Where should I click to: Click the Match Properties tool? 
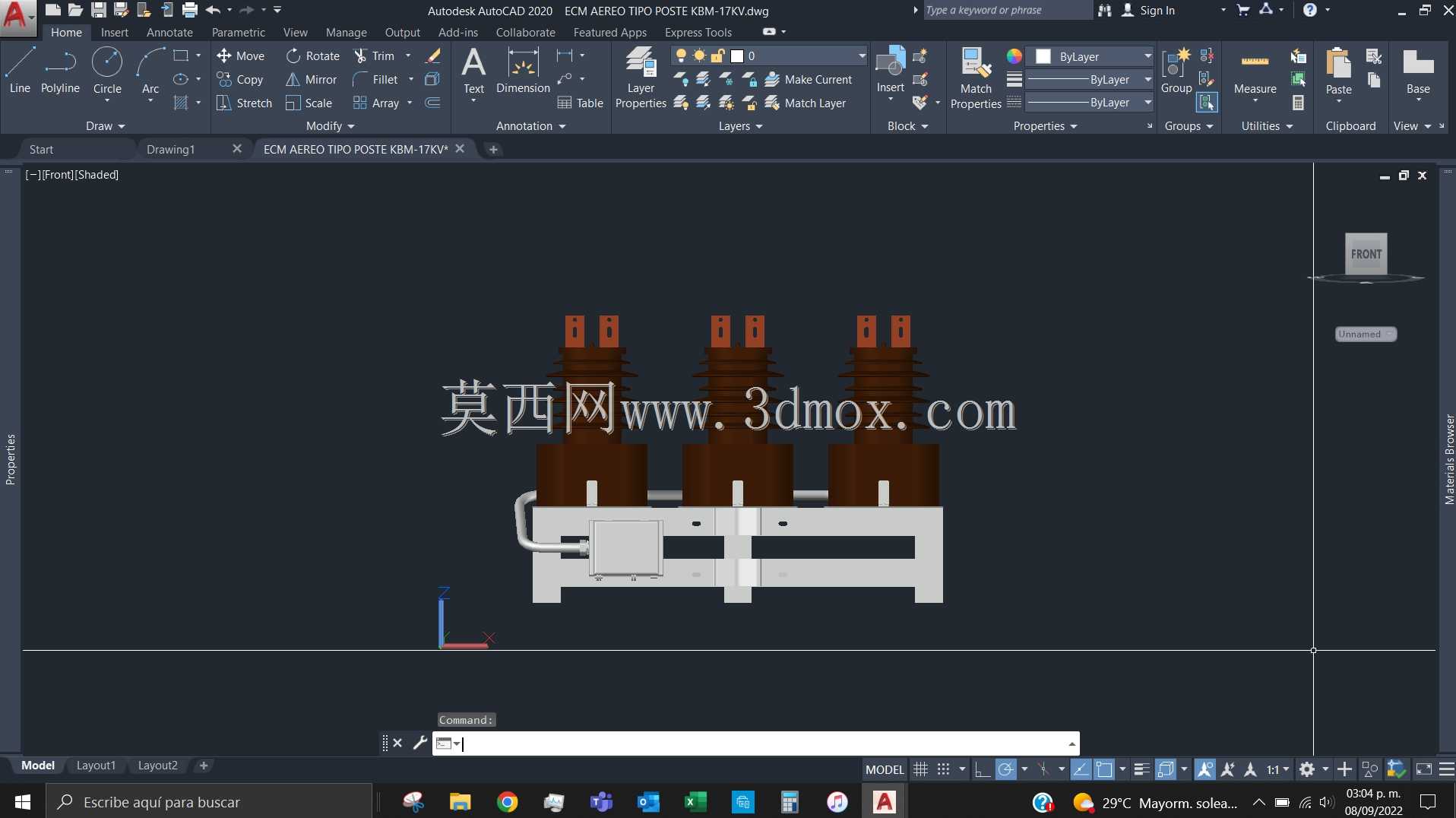click(976, 78)
